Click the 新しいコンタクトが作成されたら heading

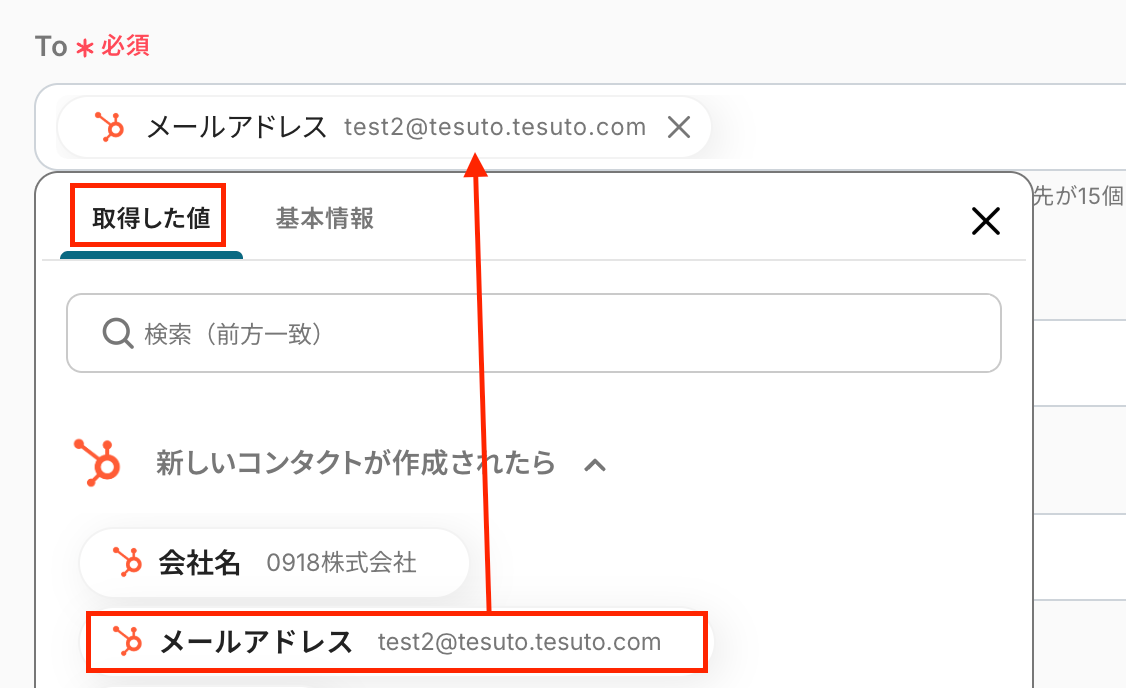[355, 463]
